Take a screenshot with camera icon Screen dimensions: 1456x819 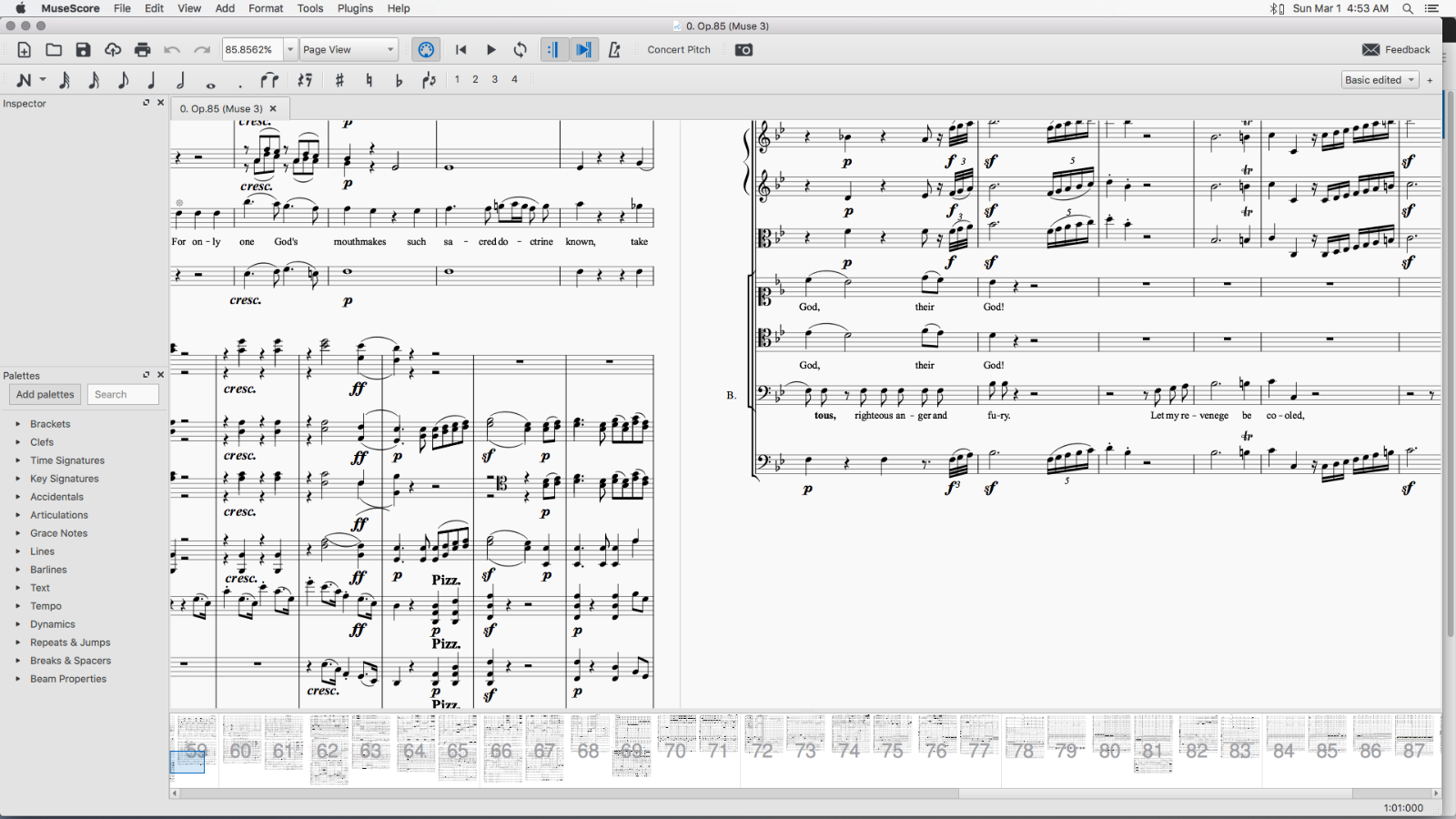743,50
